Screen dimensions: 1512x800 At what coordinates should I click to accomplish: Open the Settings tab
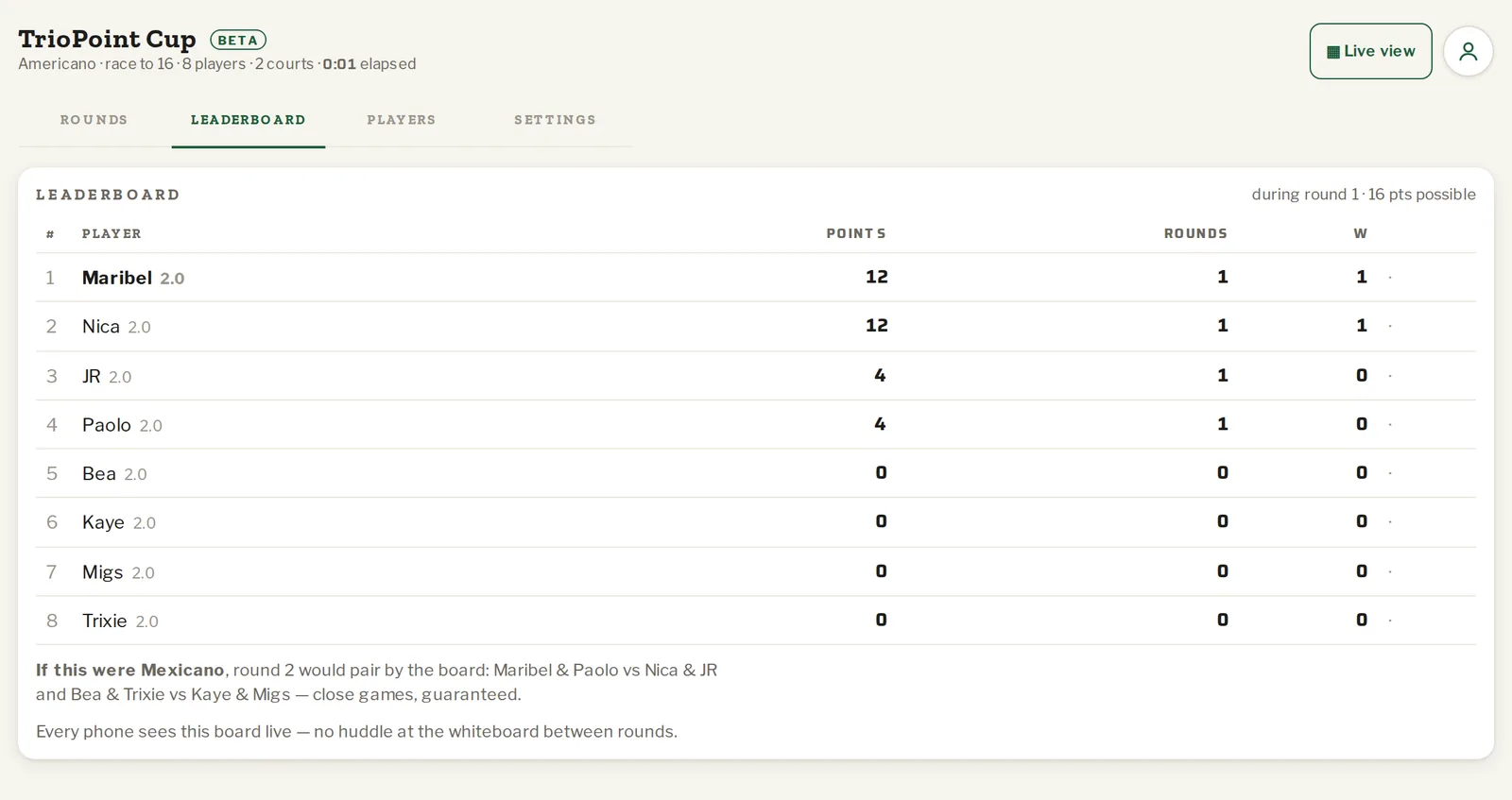pos(555,120)
